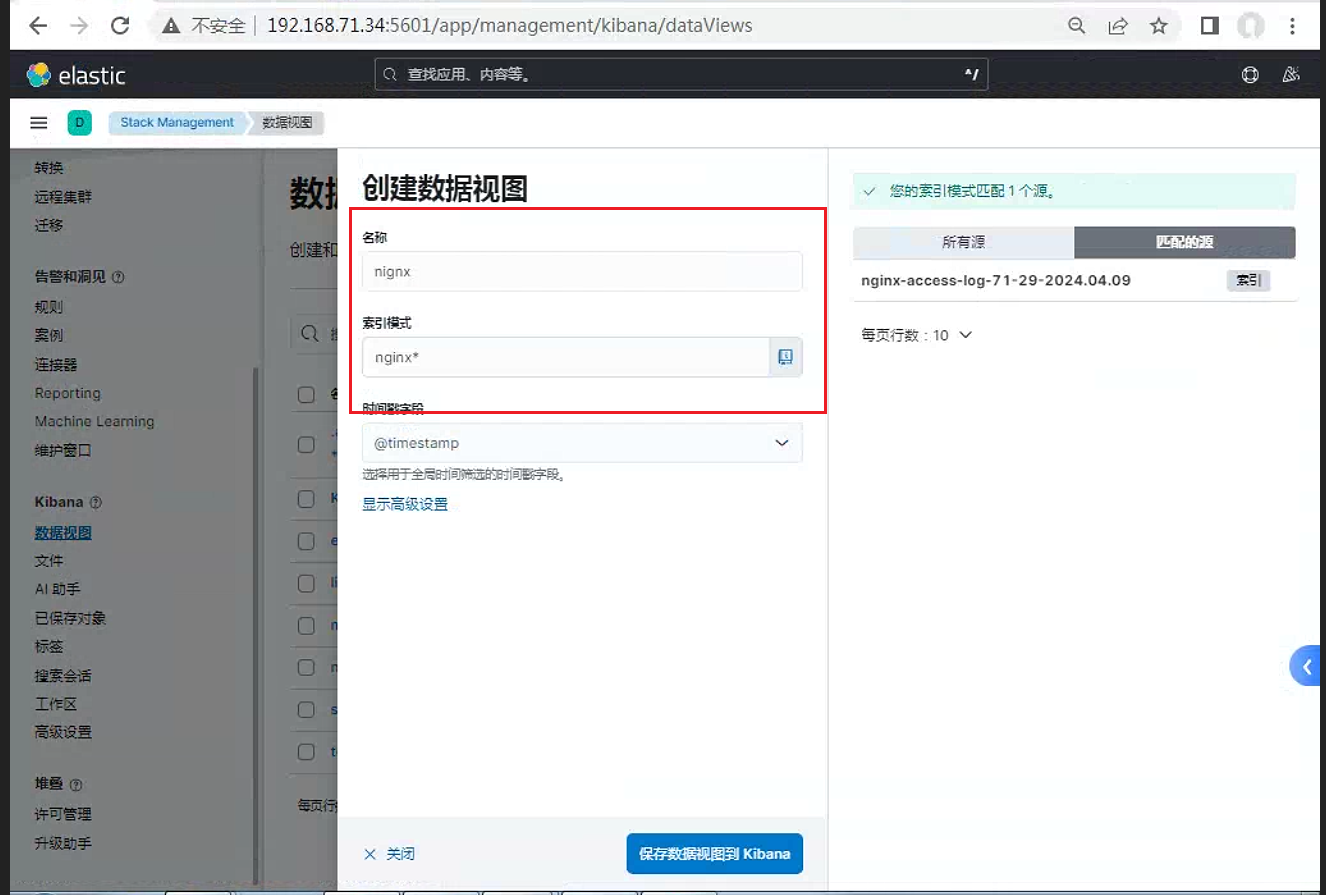Image resolution: width=1326 pixels, height=895 pixels.
Task: Save with 保存数据视图到 Kibana button
Action: coord(715,854)
